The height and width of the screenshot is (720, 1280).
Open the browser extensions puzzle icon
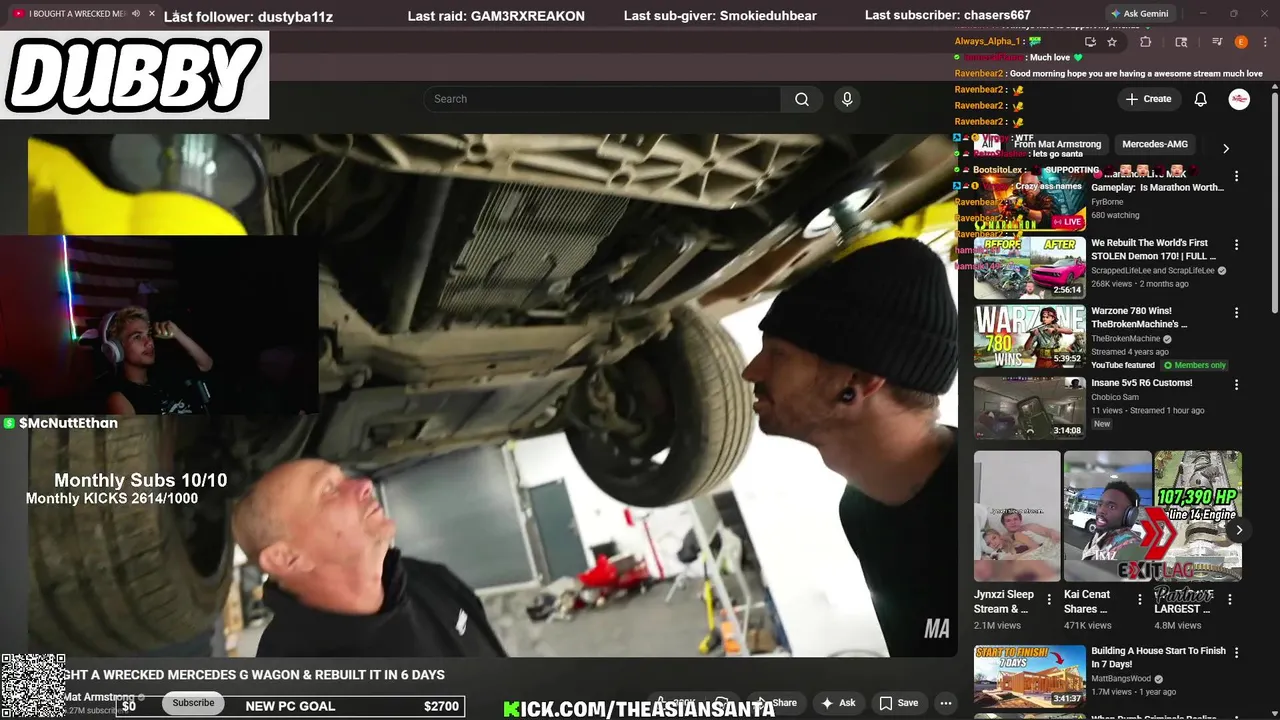click(1146, 42)
